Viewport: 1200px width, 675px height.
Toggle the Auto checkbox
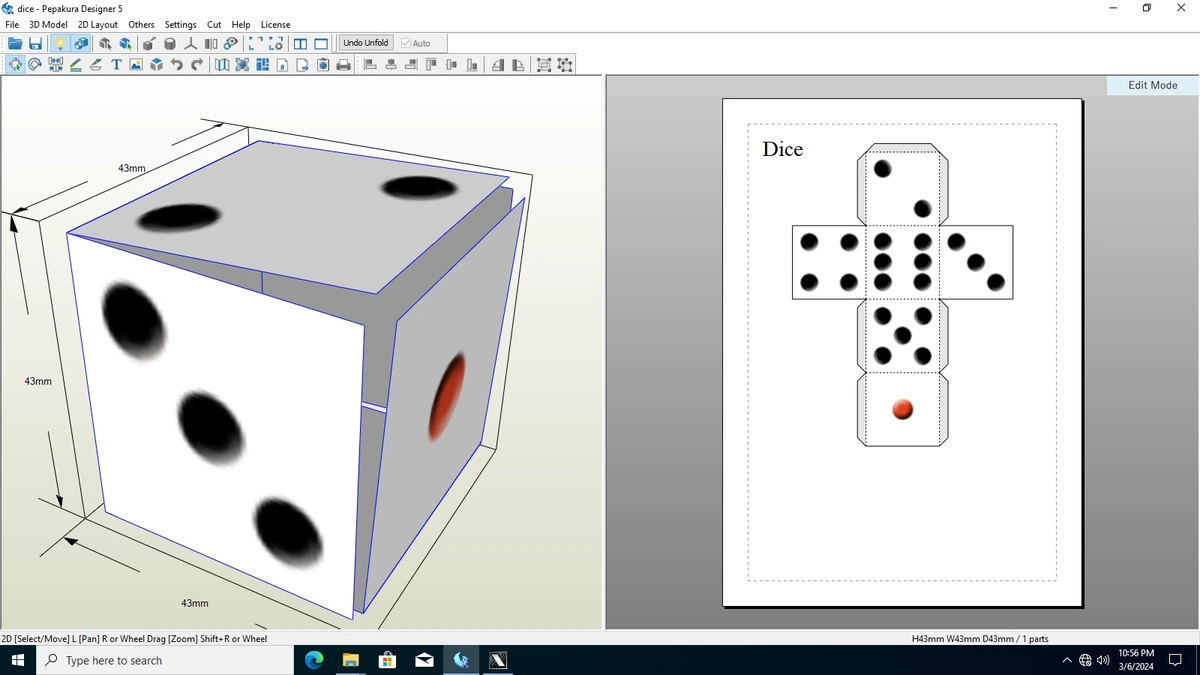(416, 43)
